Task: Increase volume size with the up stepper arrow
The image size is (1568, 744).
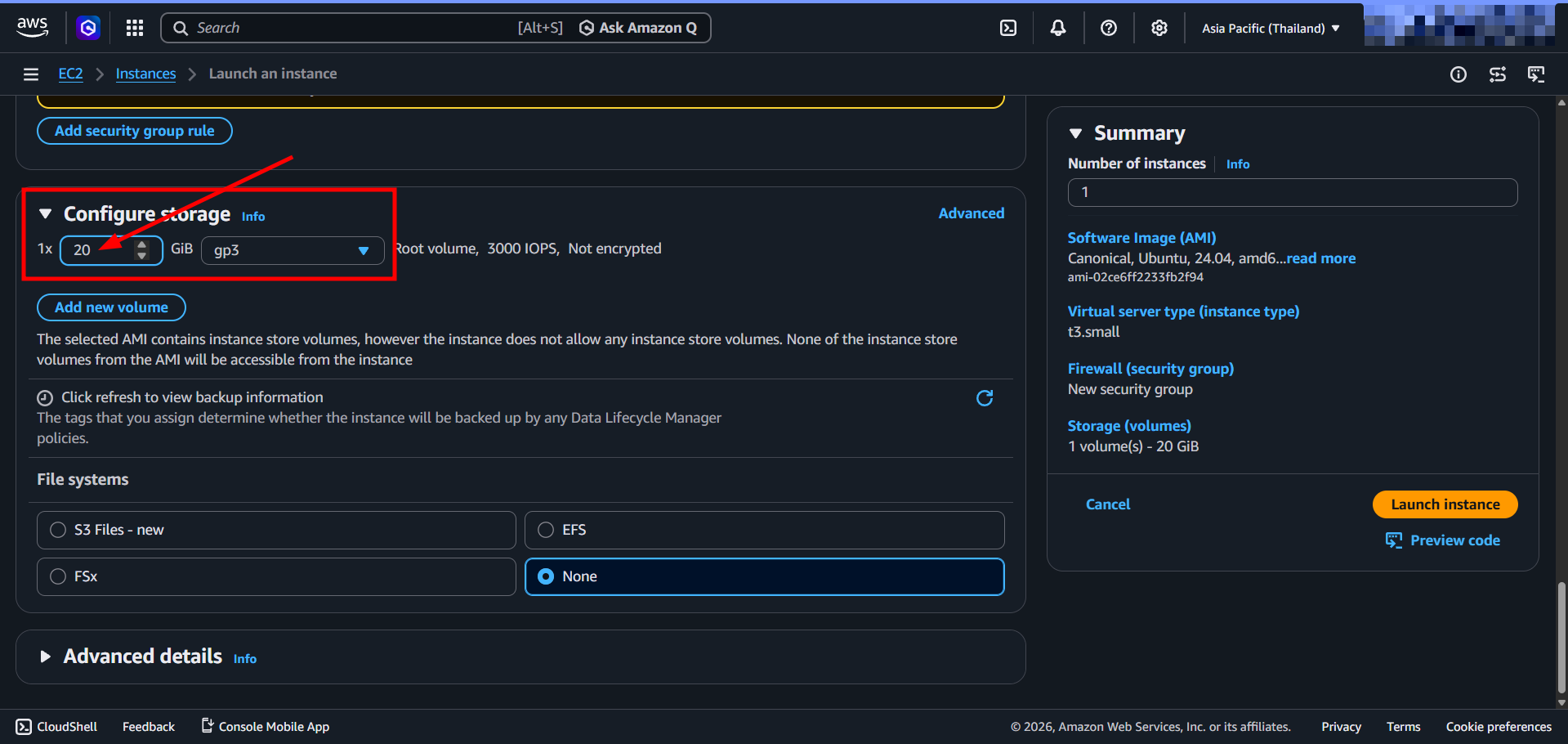Action: click(x=142, y=244)
